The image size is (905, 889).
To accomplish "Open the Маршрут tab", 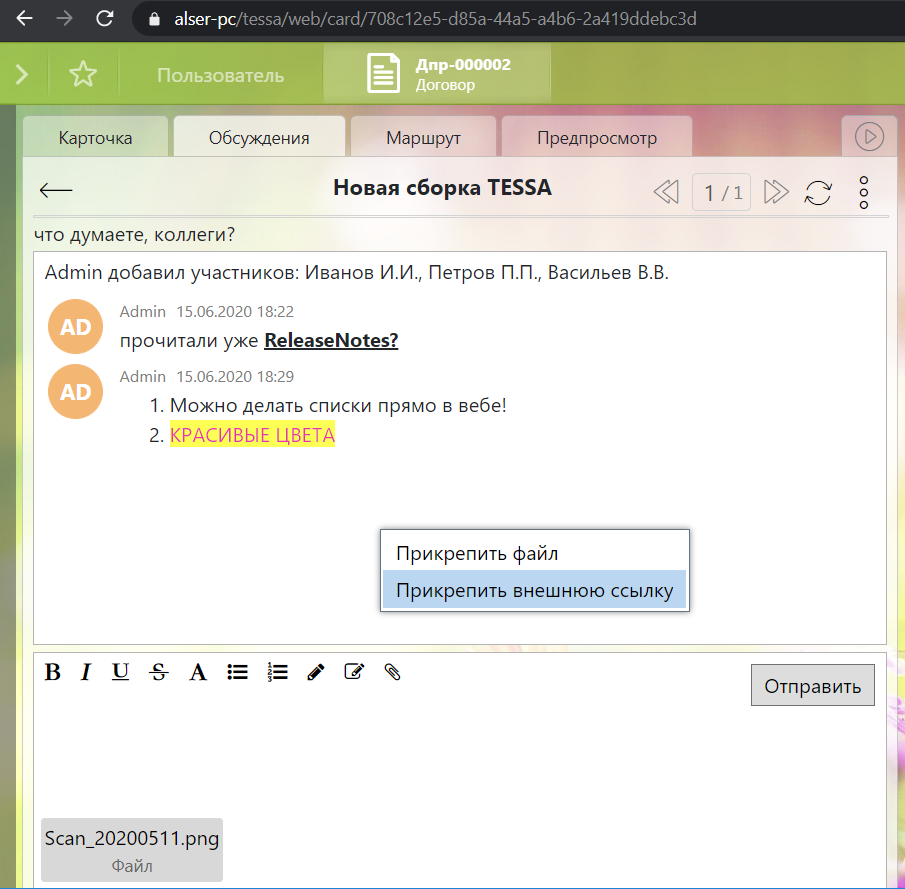I will [x=423, y=137].
